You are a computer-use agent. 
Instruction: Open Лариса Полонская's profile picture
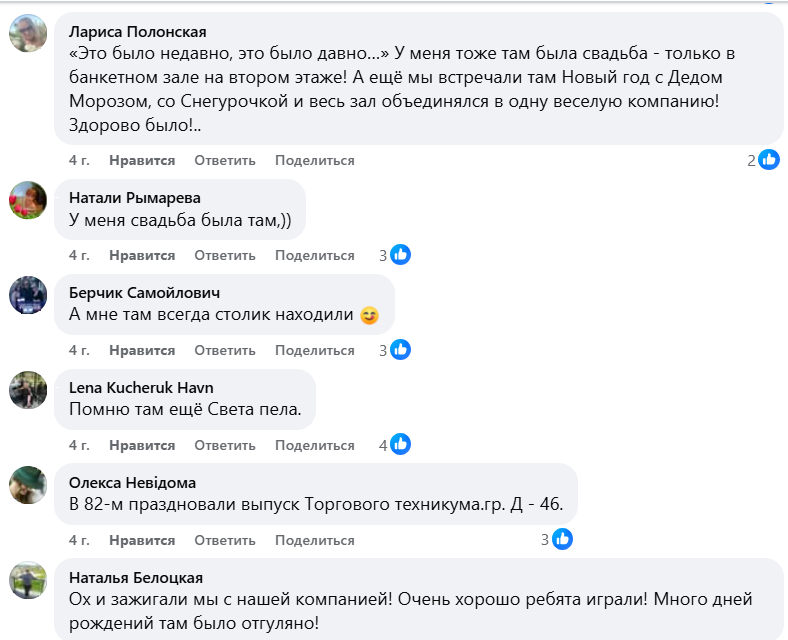pyautogui.click(x=28, y=34)
